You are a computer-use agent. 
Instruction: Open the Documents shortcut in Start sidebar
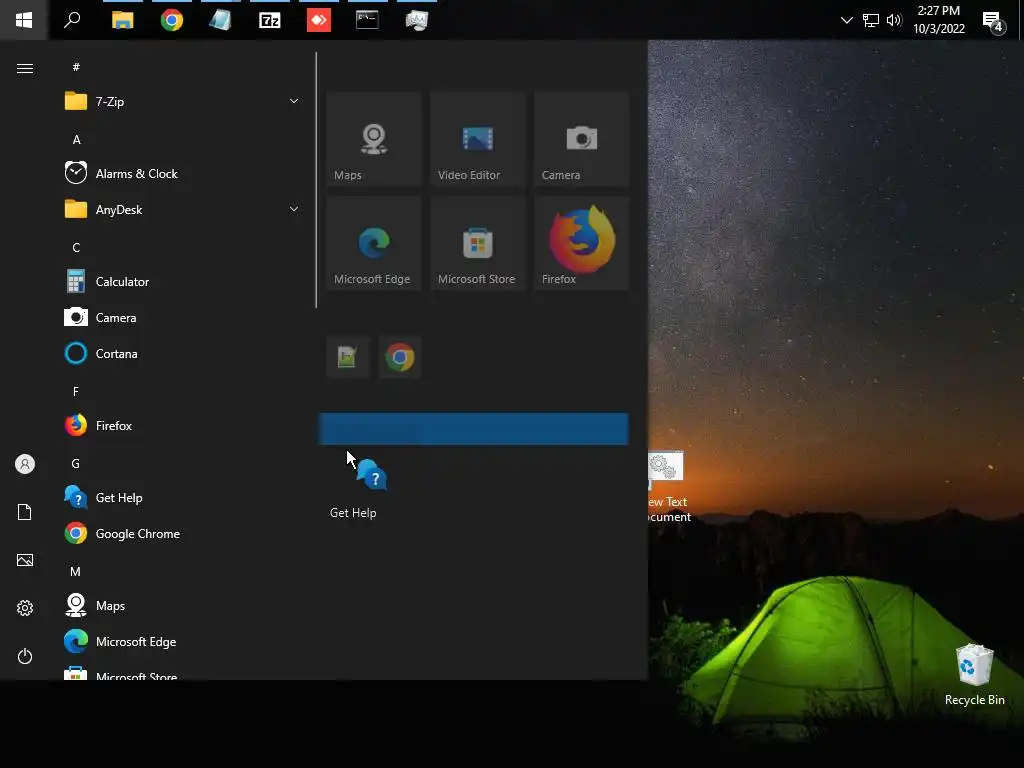tap(25, 512)
